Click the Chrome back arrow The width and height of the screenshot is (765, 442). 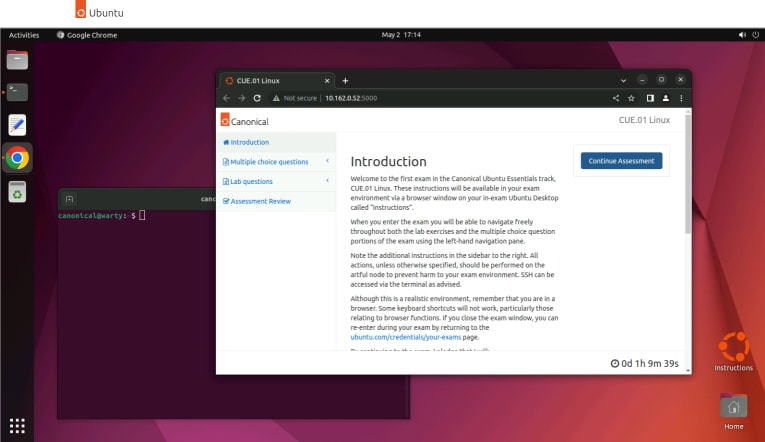226,98
